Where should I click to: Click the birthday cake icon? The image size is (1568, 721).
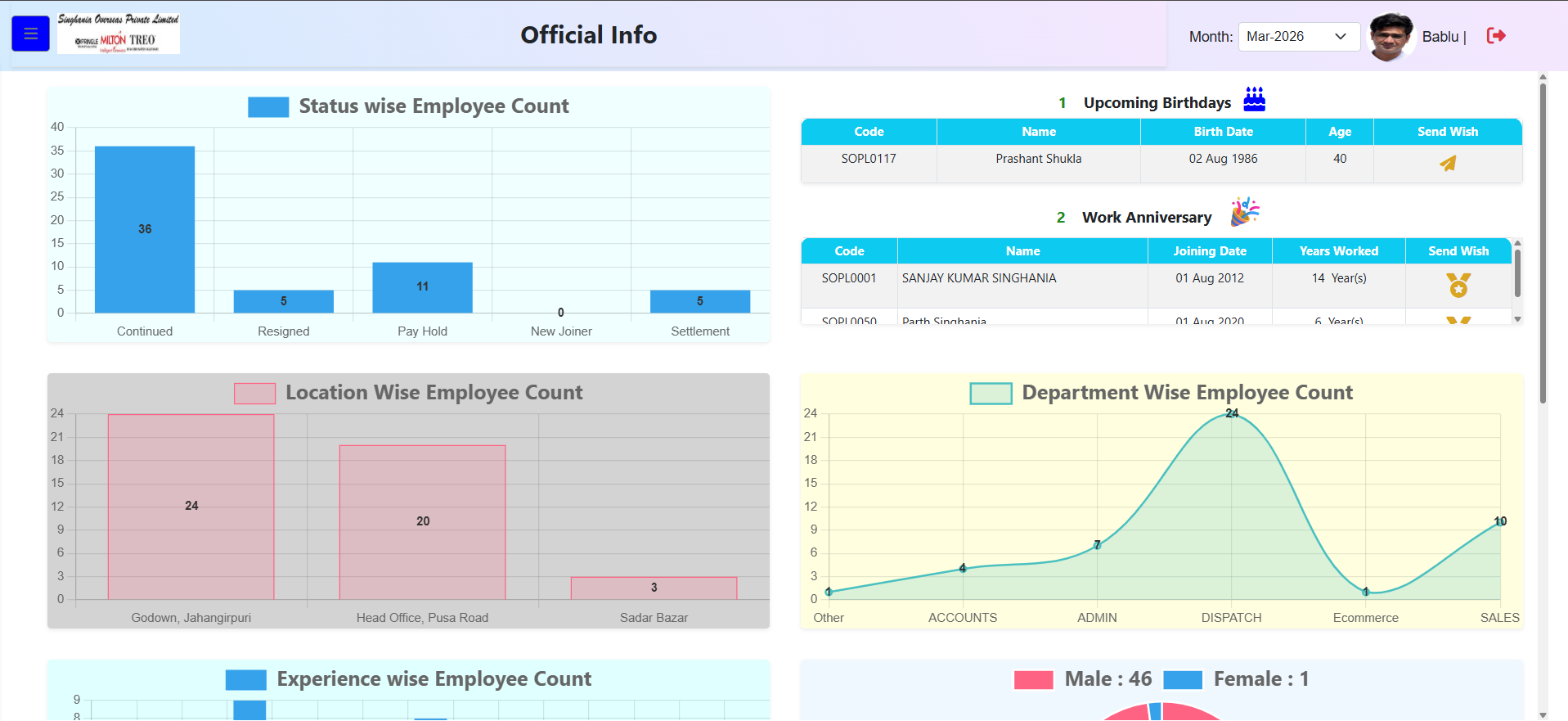1254,99
